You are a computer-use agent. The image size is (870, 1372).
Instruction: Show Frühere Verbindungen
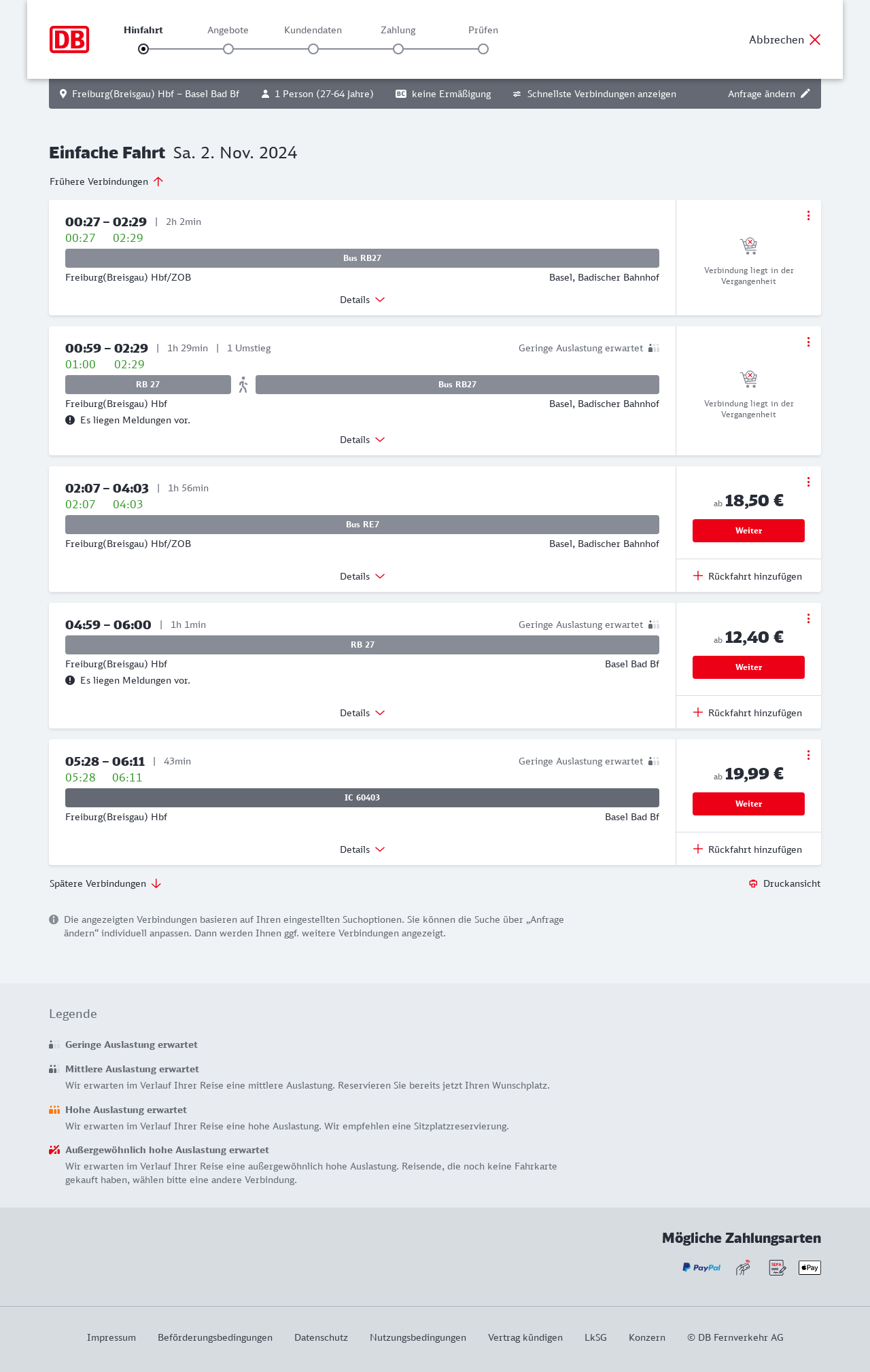(107, 181)
